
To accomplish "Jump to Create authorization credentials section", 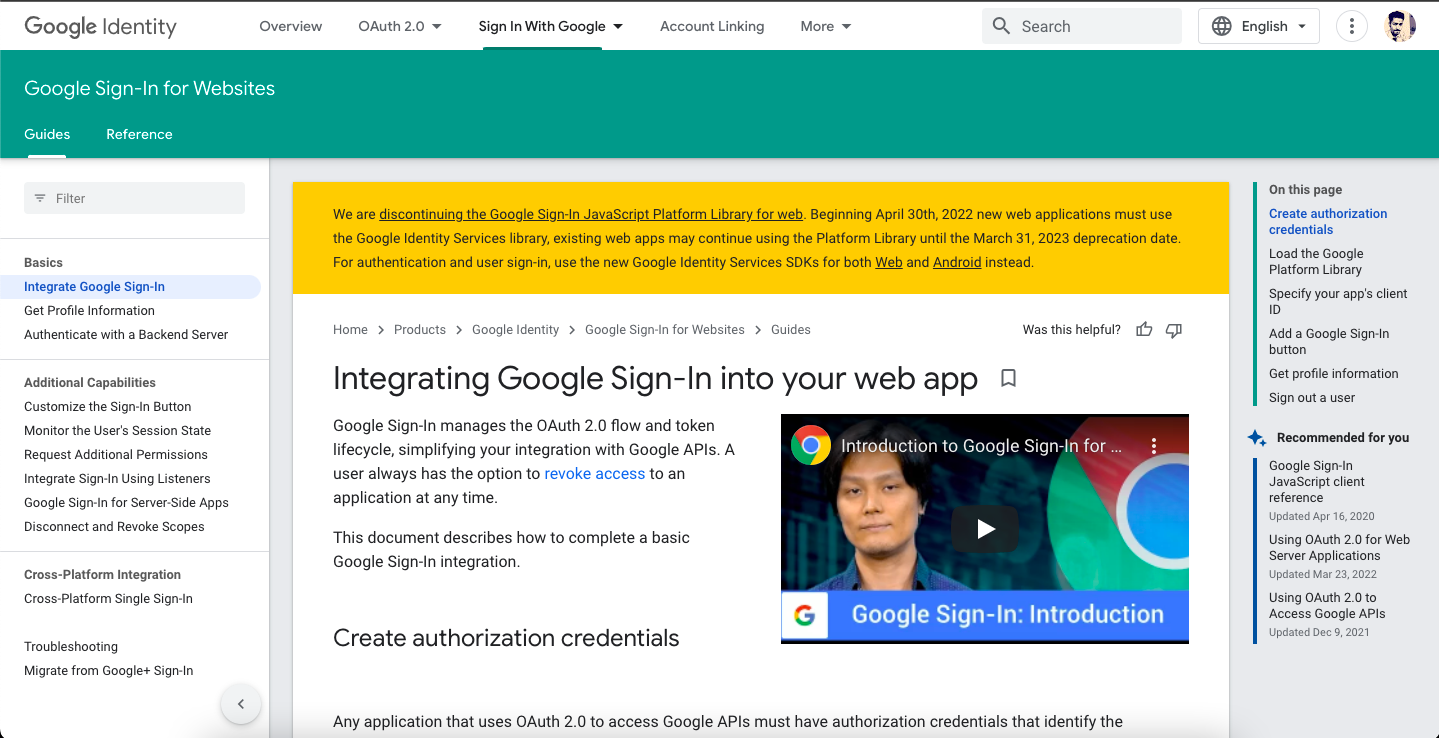I will [x=1328, y=222].
